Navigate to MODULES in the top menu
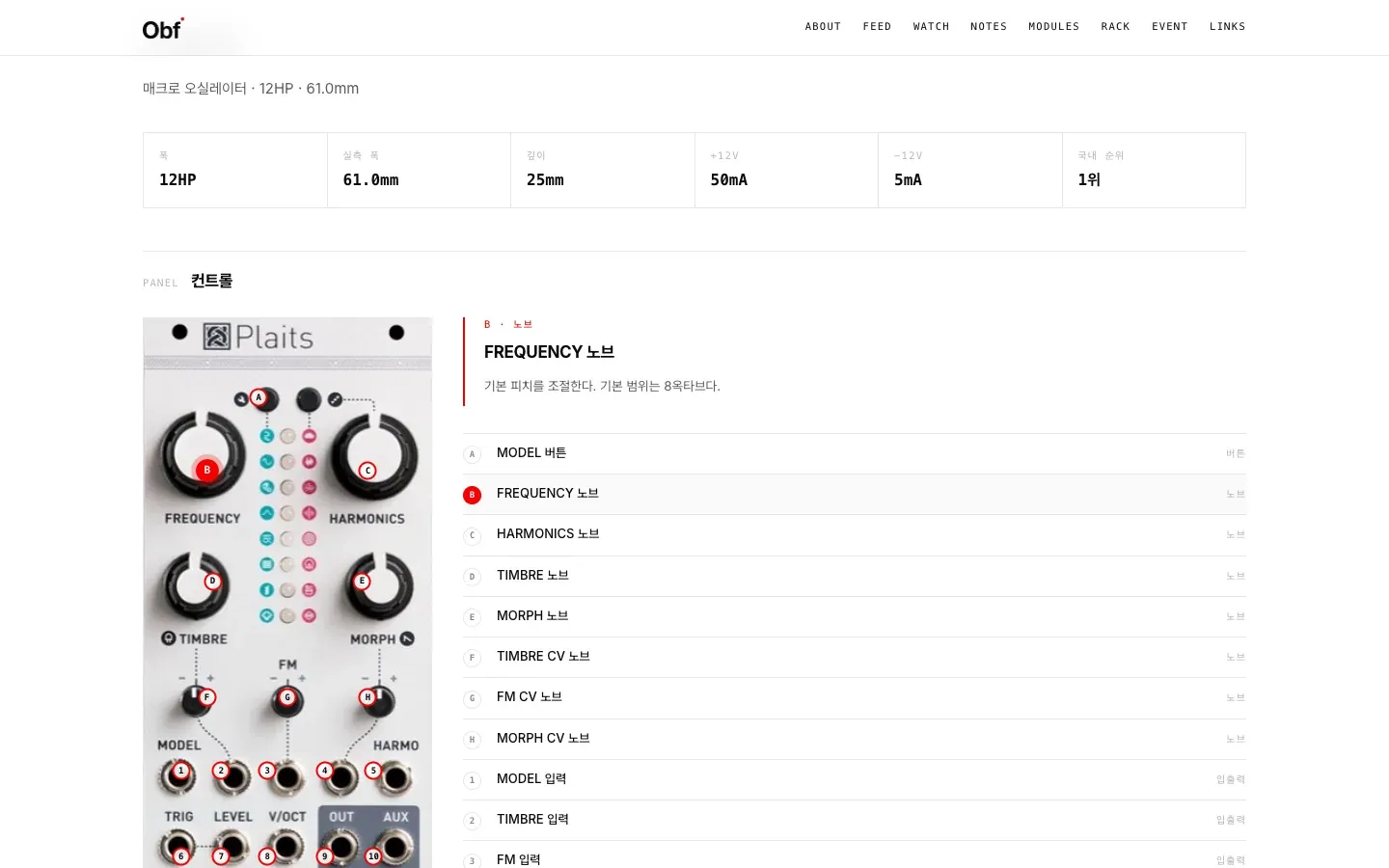 [1053, 27]
